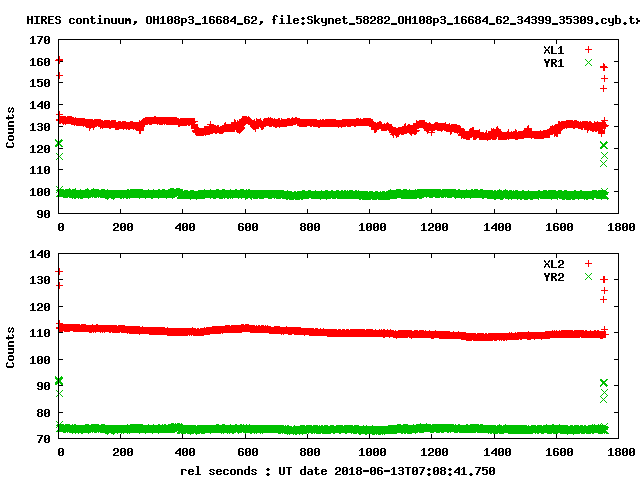This screenshot has width=640, height=480.
Task: Click the 'rel seconds' x-axis label text
Action: coord(218,471)
